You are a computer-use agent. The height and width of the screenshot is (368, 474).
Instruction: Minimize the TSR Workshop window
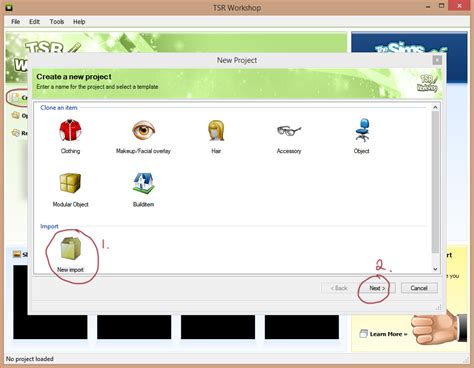428,6
